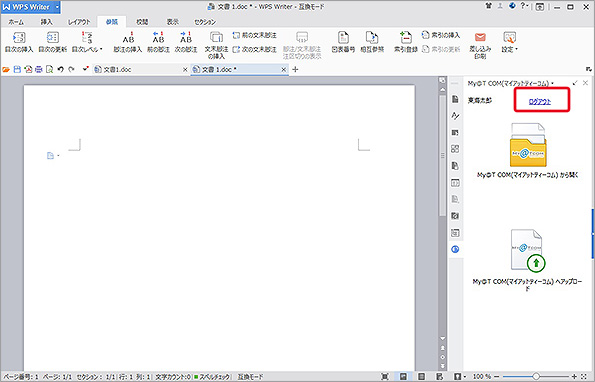Switch to full screen view icon
The image size is (595, 382).
(385, 376)
